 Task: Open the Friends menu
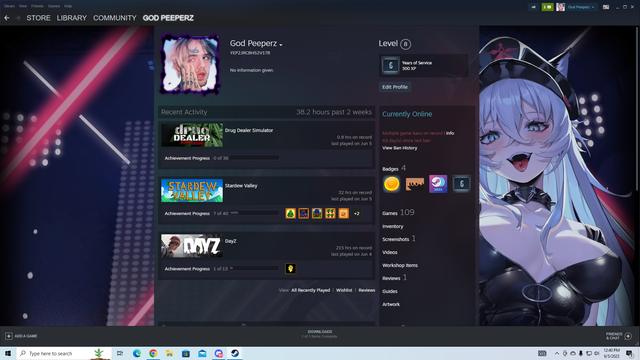(x=37, y=6)
